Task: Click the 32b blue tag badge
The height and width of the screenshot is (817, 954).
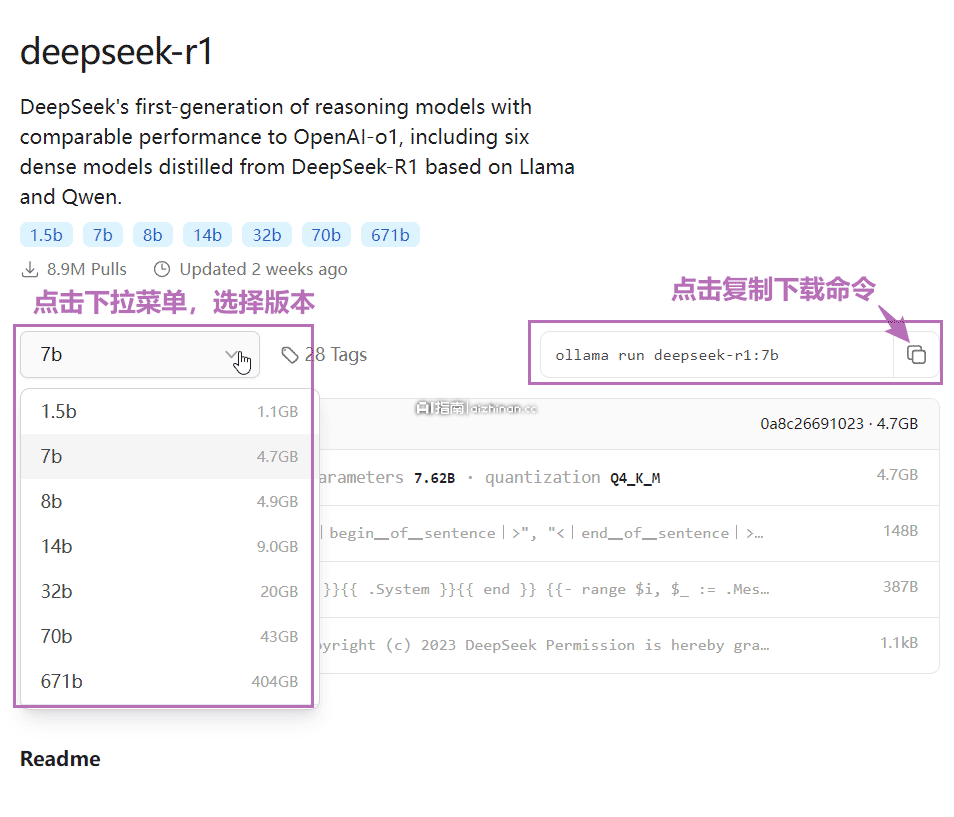Action: [267, 235]
